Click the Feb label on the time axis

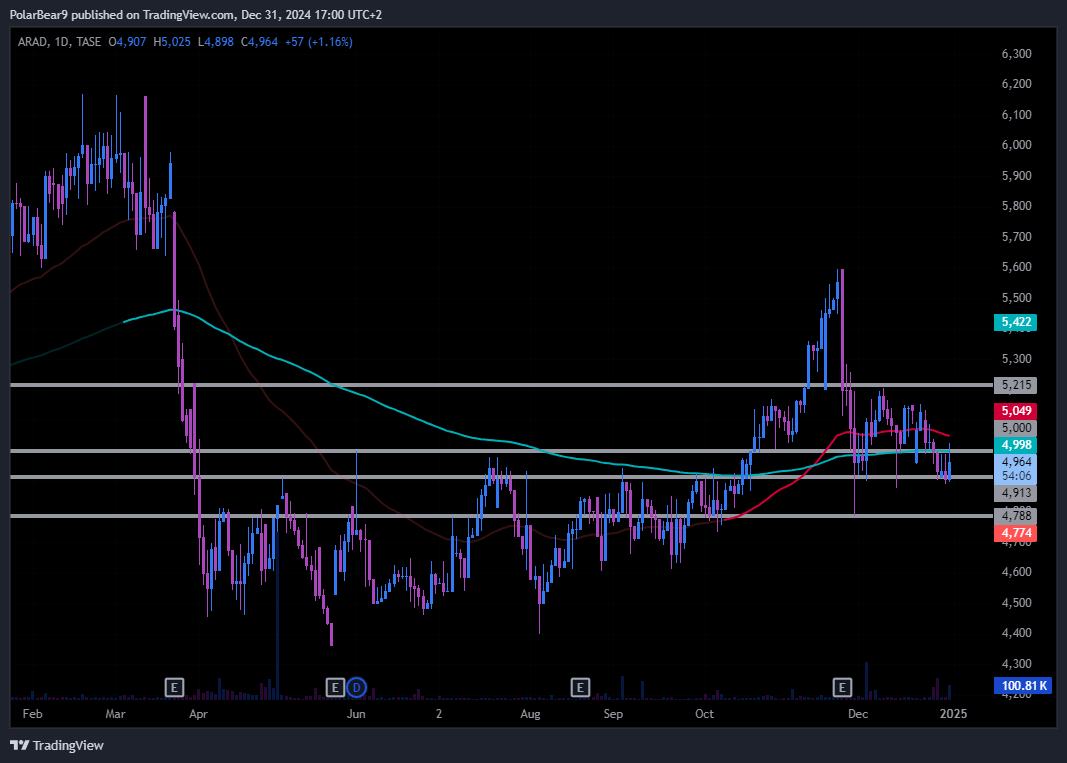(32, 714)
